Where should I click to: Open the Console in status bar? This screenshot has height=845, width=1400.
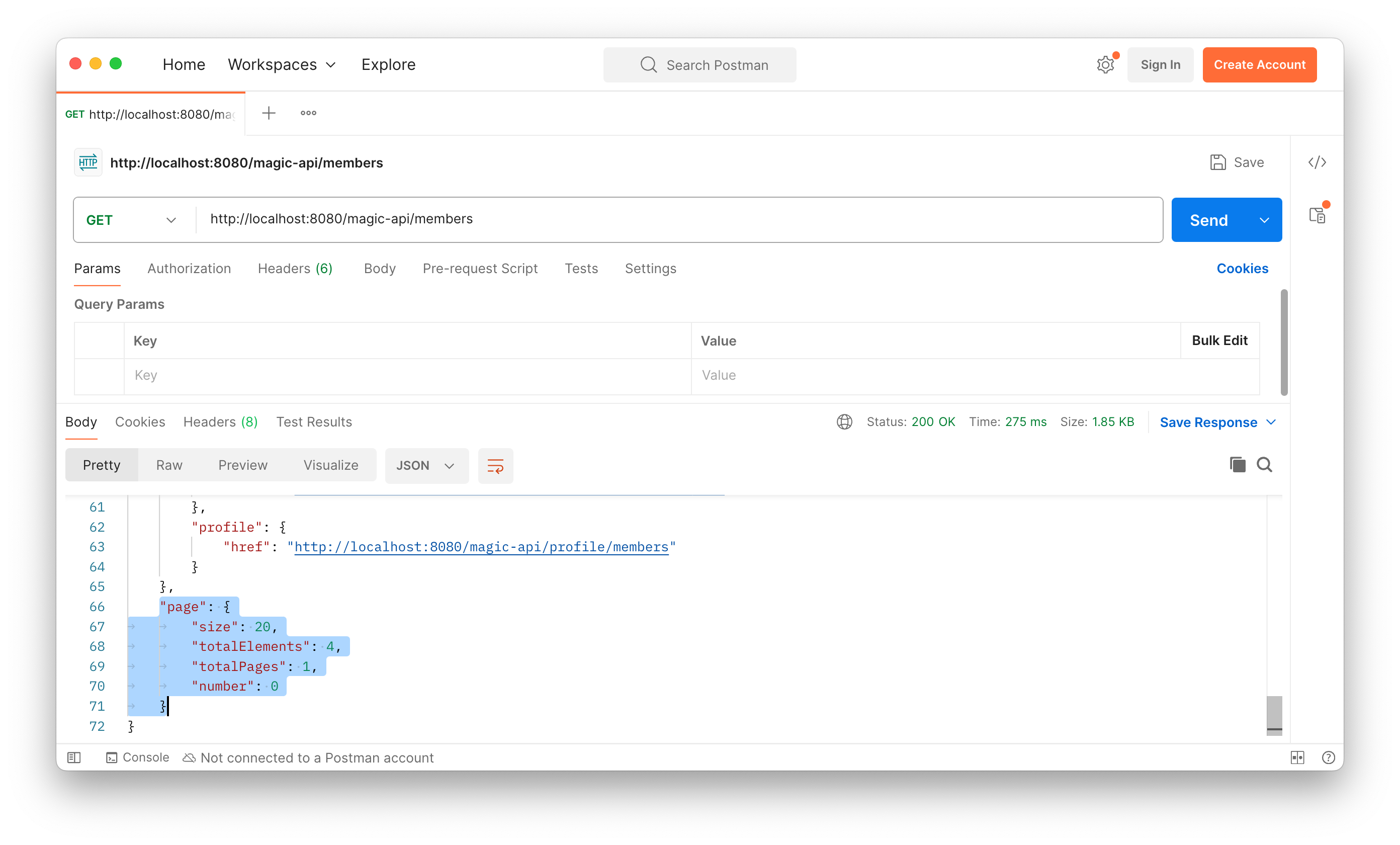point(137,757)
